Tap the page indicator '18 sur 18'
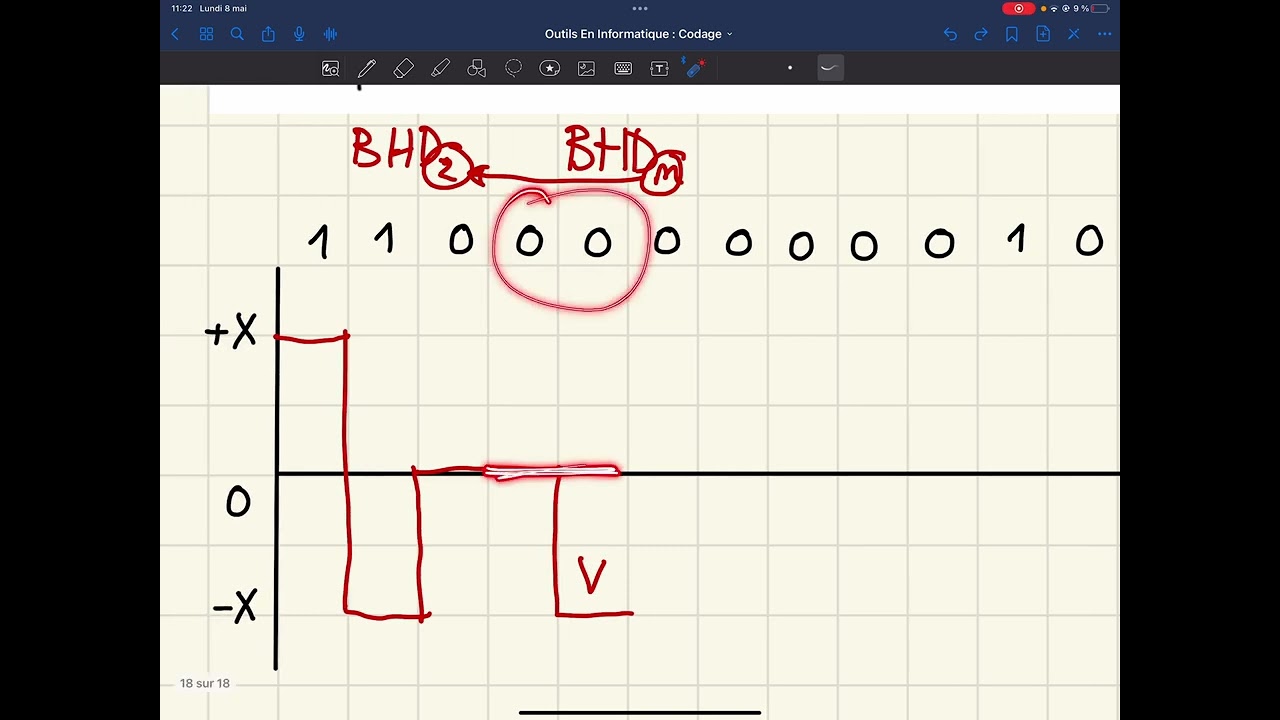The image size is (1280, 720). [205, 683]
